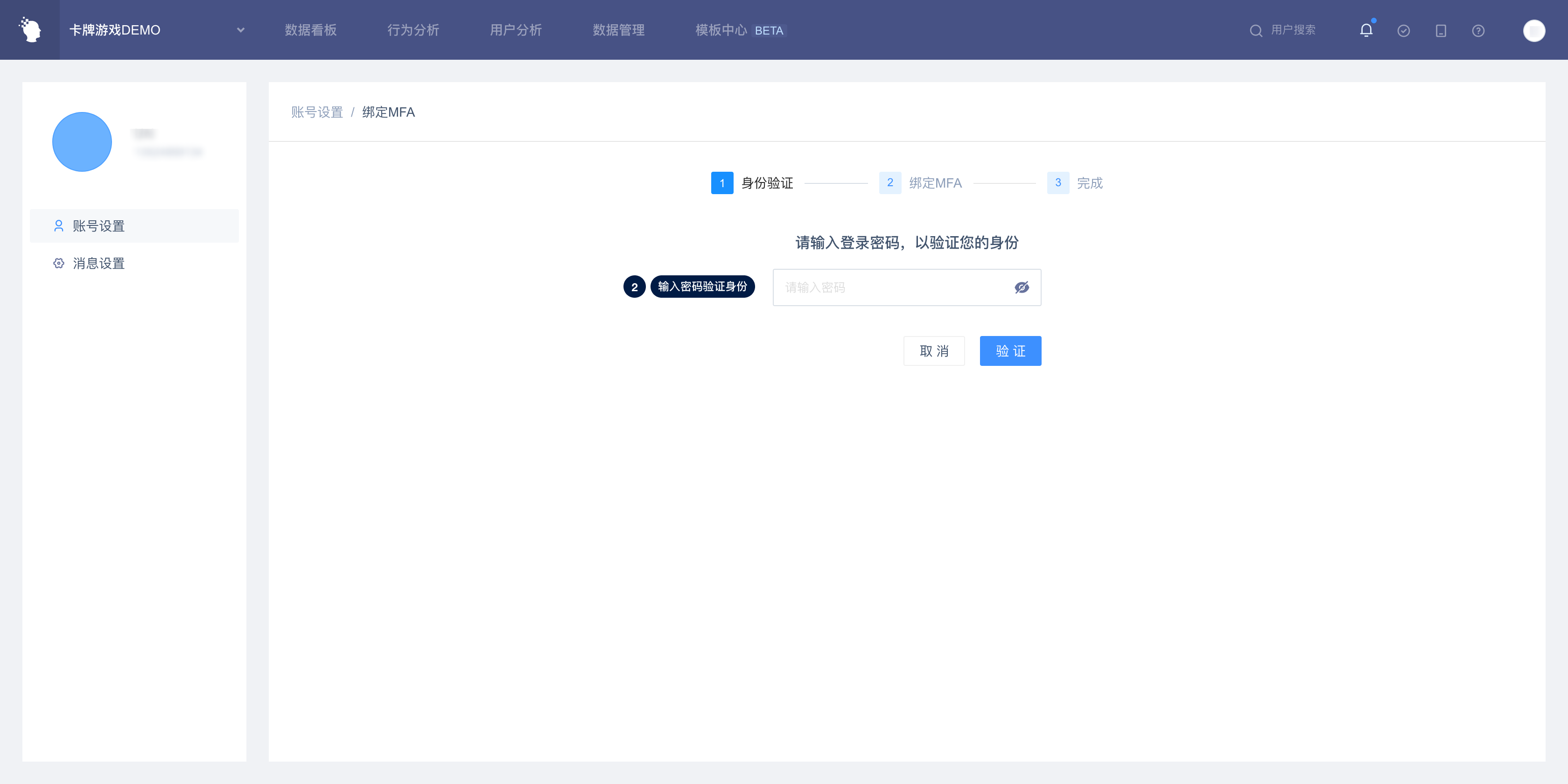Open the 用户分析 menu
Screen dimensions: 1568x784
[x=516, y=30]
